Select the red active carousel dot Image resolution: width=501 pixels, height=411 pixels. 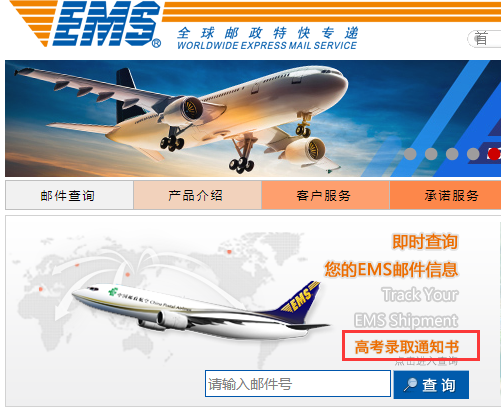point(494,154)
